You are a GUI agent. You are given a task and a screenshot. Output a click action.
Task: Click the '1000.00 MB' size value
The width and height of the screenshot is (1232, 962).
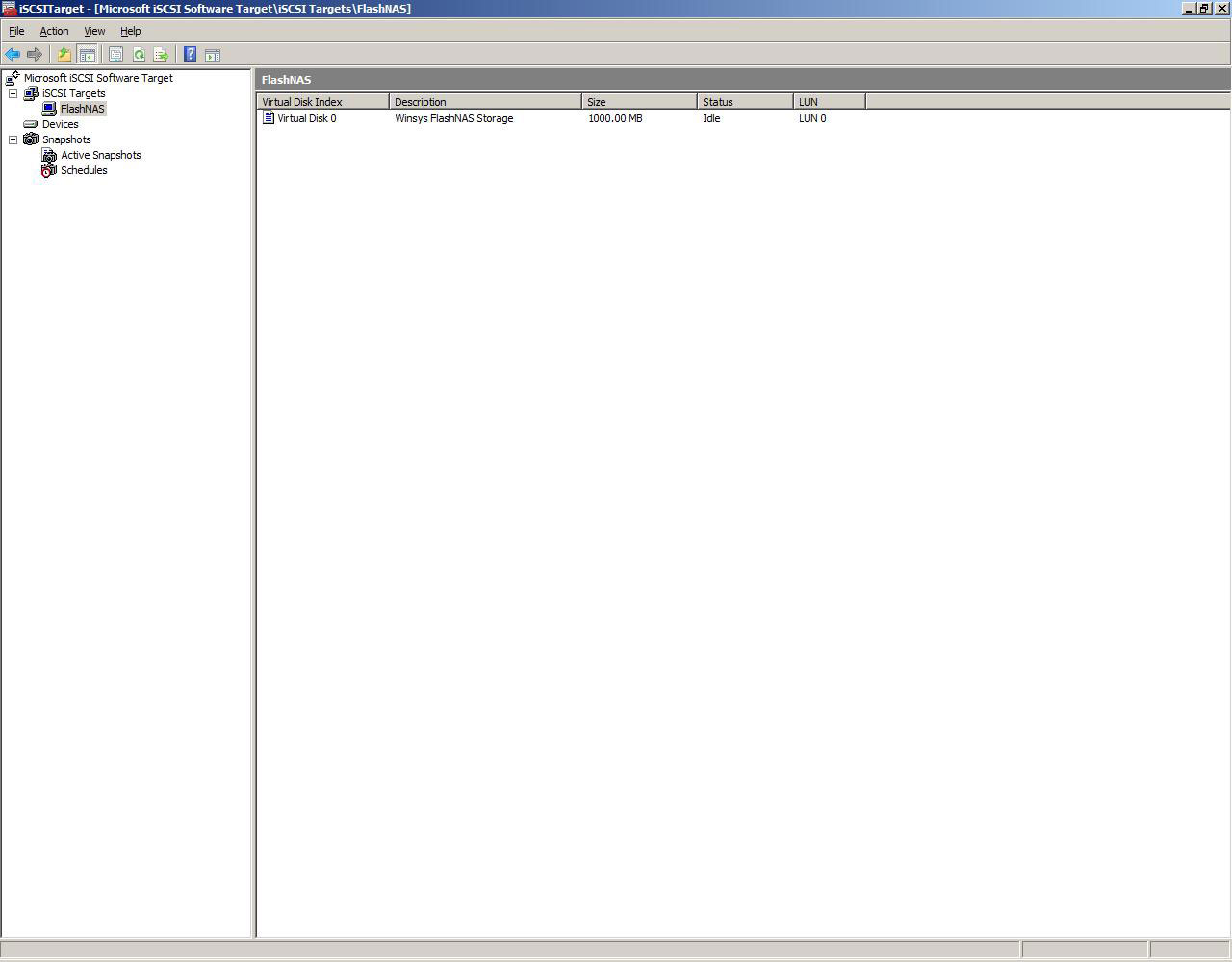[x=615, y=118]
